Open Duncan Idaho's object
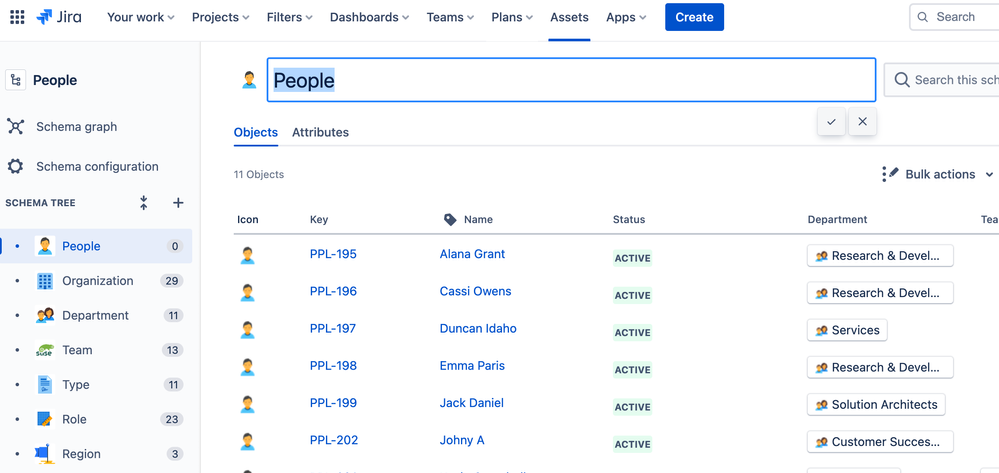 coord(478,328)
